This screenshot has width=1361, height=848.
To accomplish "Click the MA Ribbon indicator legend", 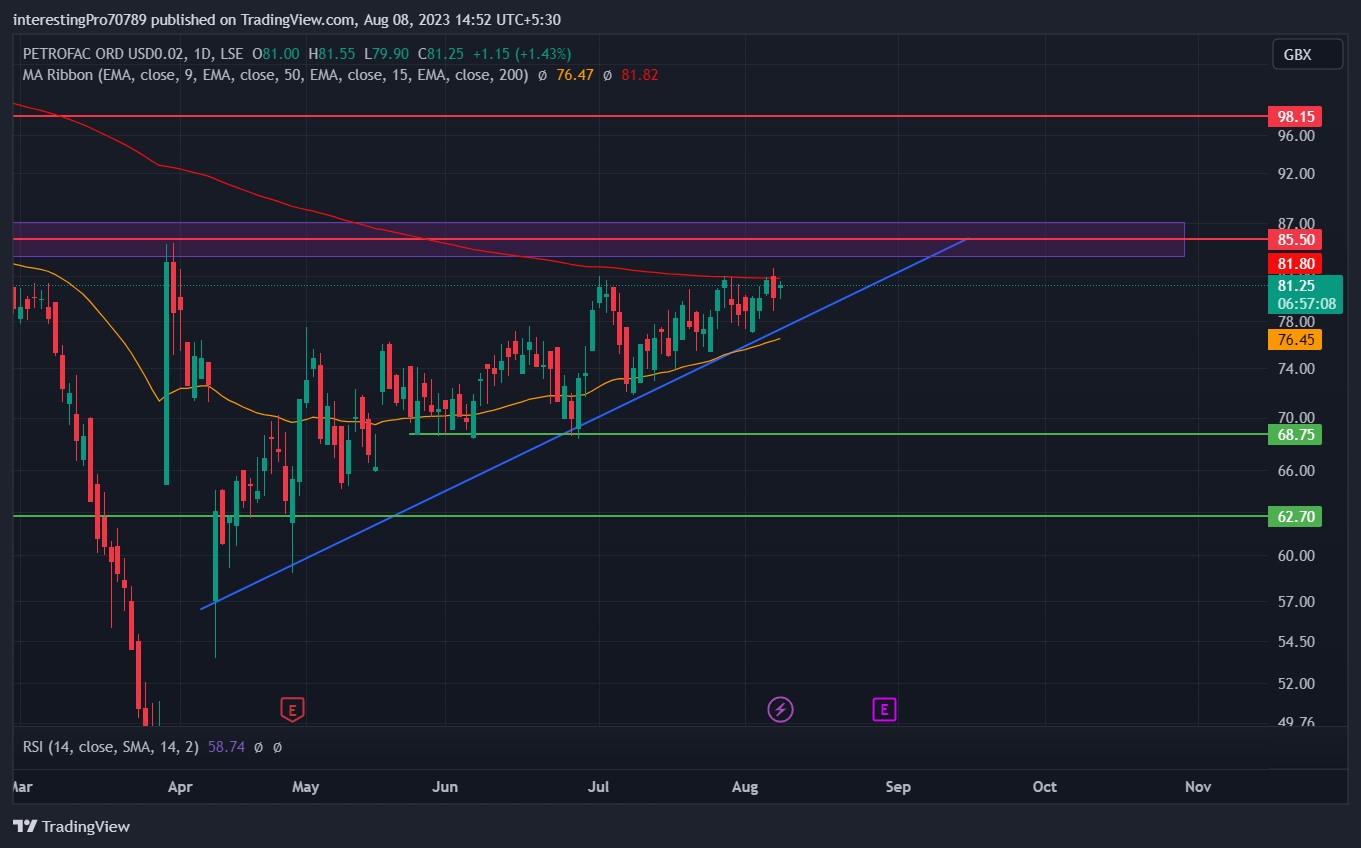I will [x=275, y=75].
